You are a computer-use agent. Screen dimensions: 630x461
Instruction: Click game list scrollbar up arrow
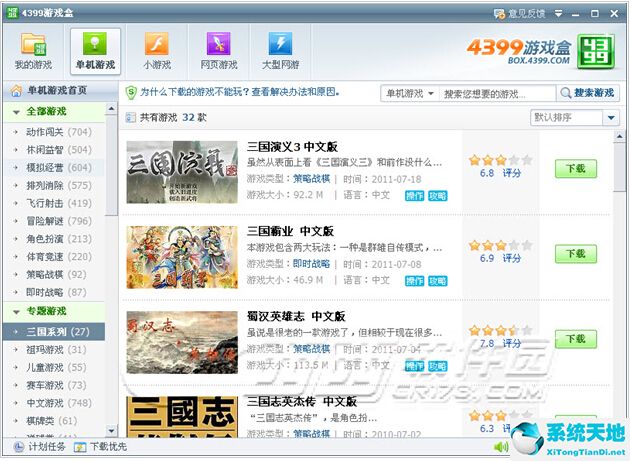(619, 137)
